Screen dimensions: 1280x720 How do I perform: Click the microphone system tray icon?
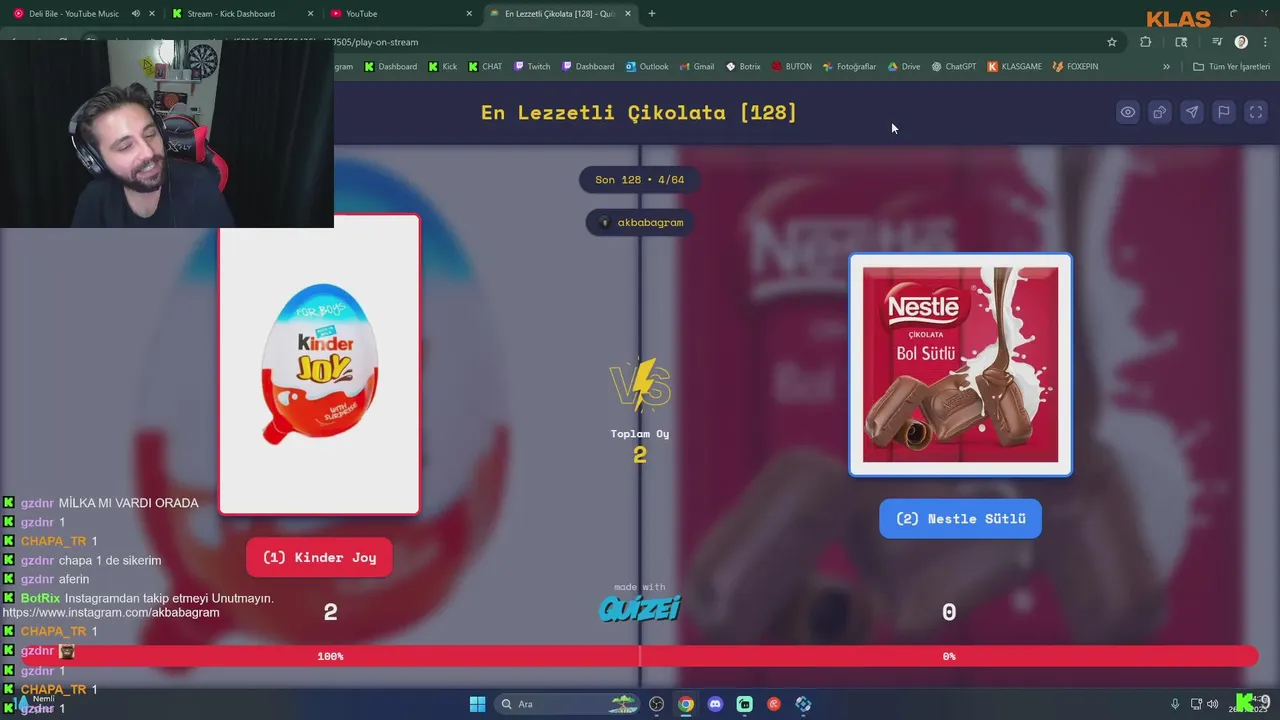click(1175, 704)
